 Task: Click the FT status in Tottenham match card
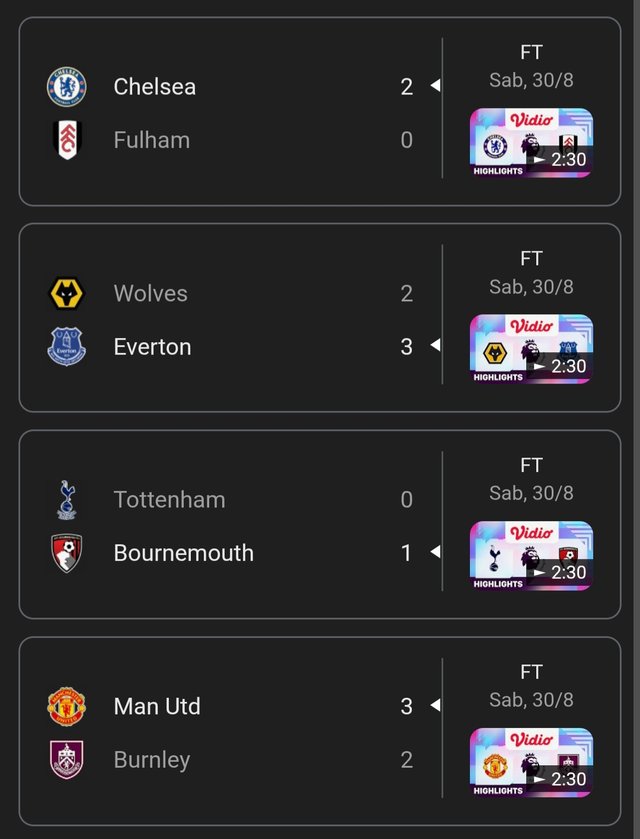click(531, 465)
